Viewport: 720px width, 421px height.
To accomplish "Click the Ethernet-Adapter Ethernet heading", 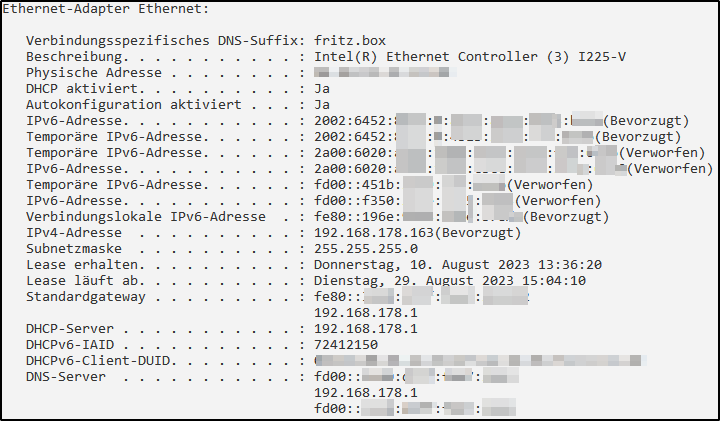I will point(106,9).
